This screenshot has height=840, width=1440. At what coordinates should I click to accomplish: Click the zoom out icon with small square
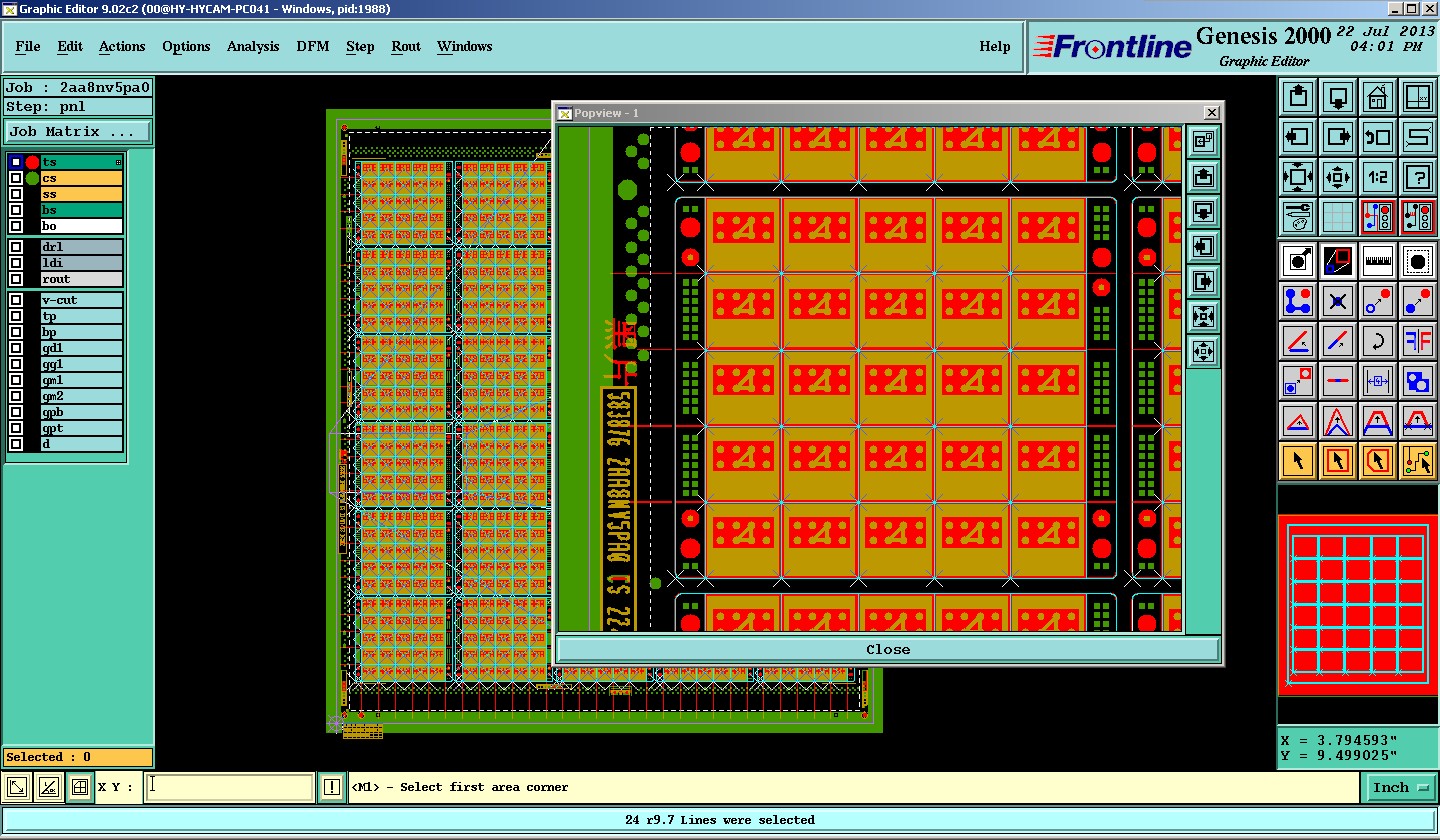pos(1338,177)
